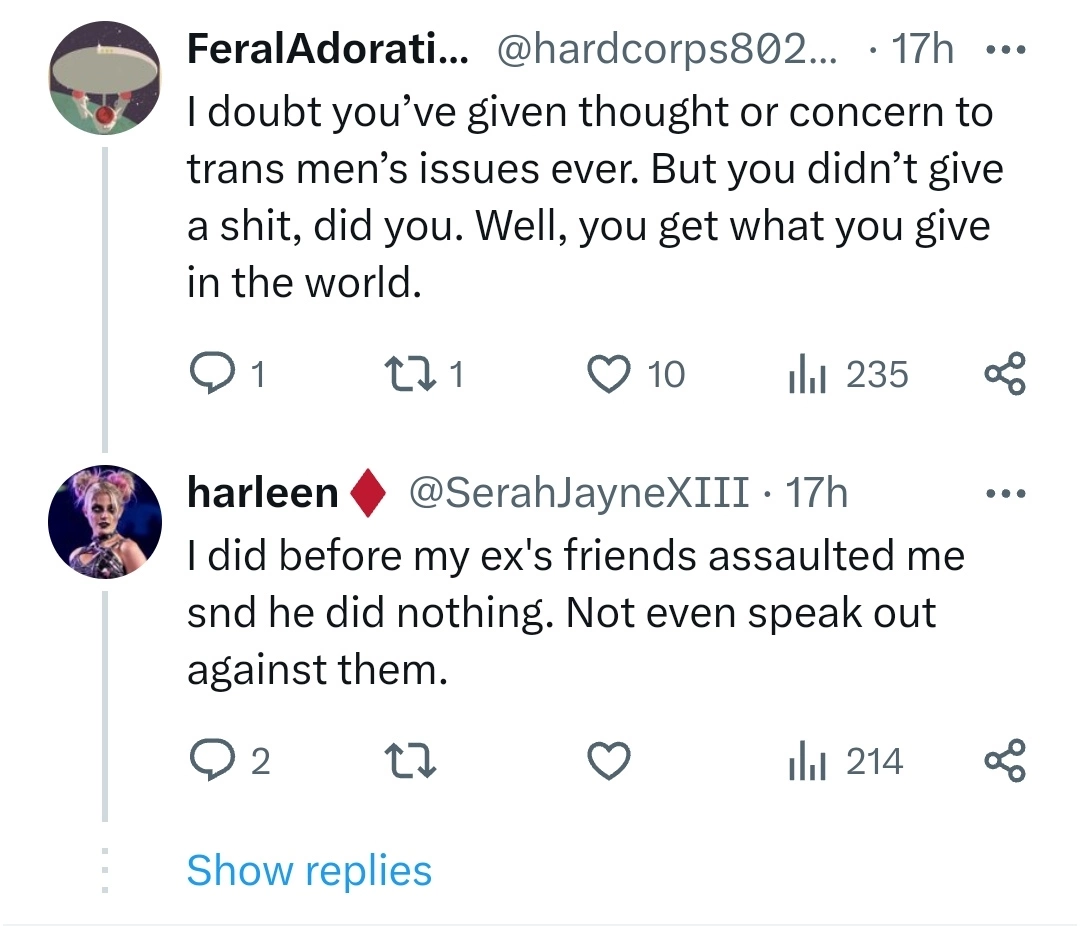Click the harleen display name

[263, 494]
